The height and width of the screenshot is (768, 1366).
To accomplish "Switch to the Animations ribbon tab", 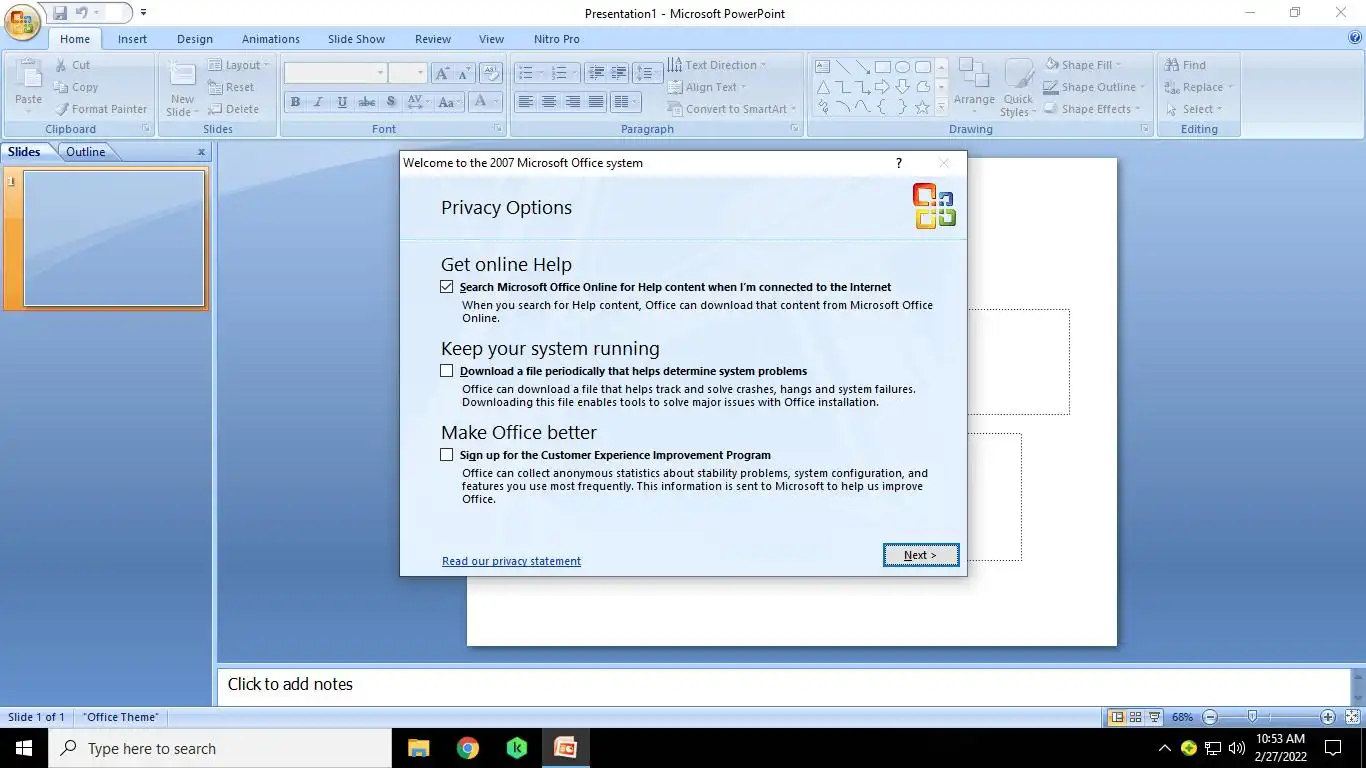I will coord(271,39).
